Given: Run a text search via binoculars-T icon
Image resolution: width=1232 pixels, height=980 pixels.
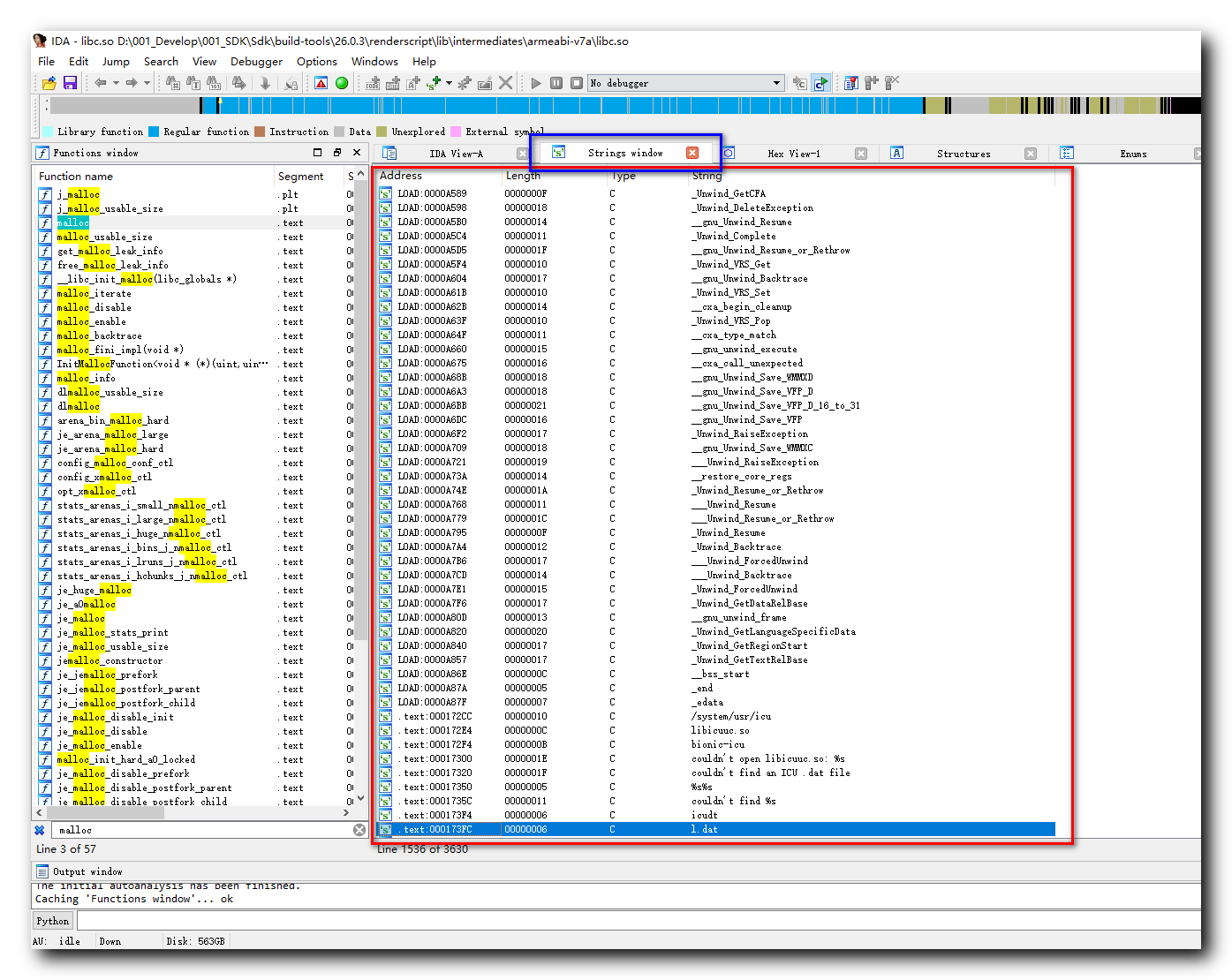Looking at the screenshot, I should [x=193, y=82].
